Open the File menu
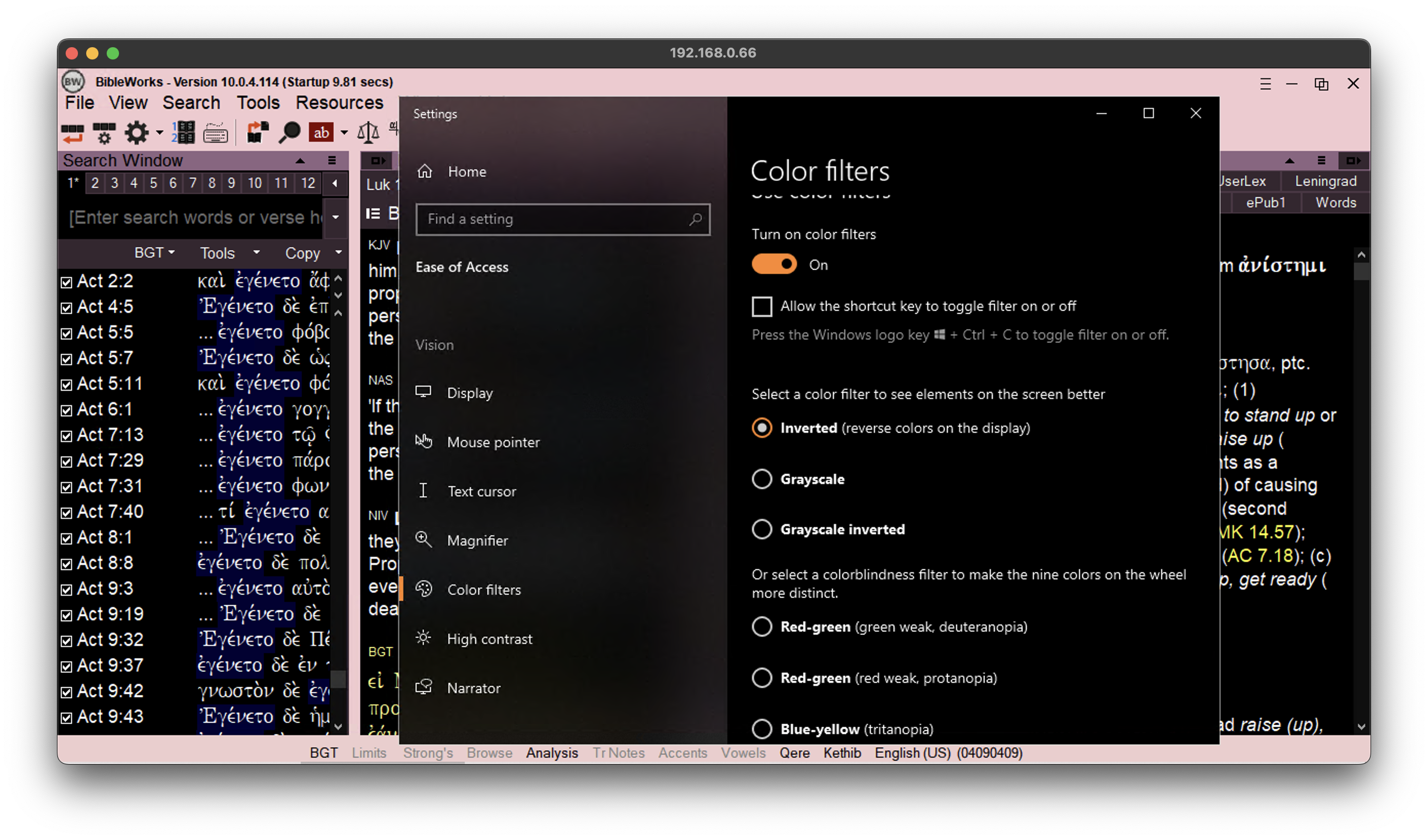The width and height of the screenshot is (1428, 840). click(80, 103)
